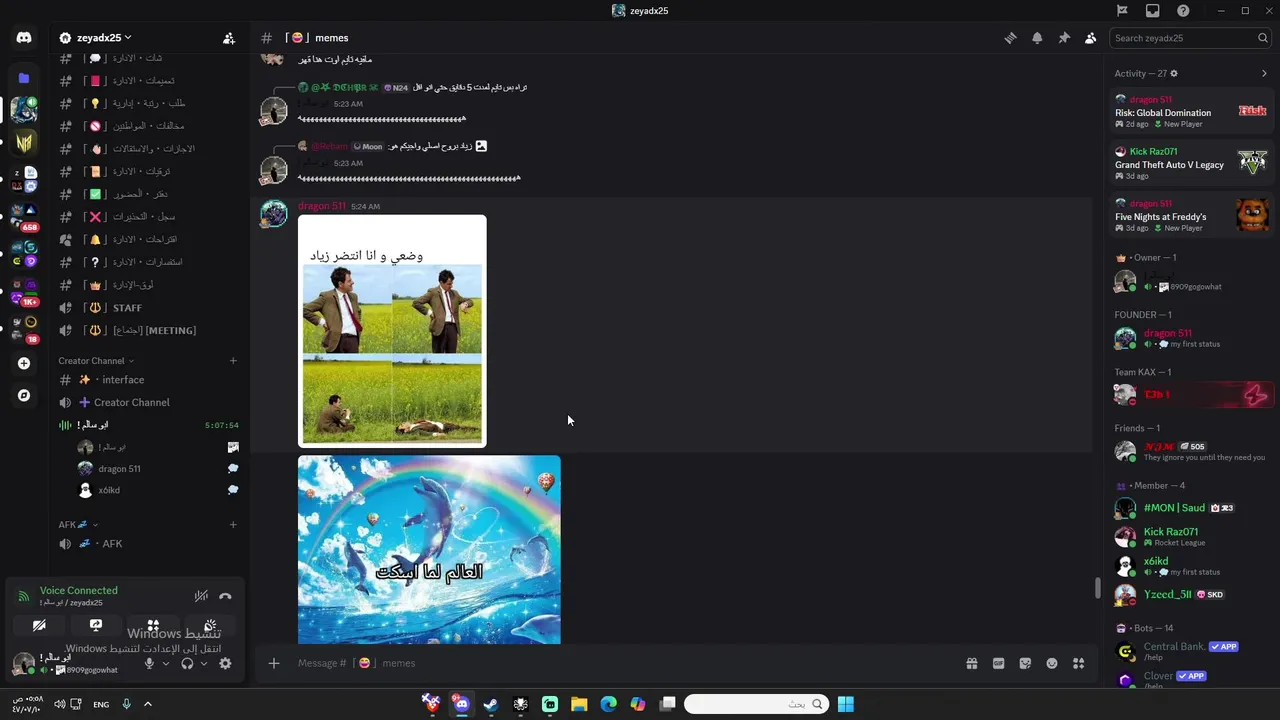Image resolution: width=1280 pixels, height=720 pixels.
Task: Open Steam from the Windows taskbar
Action: (490, 704)
